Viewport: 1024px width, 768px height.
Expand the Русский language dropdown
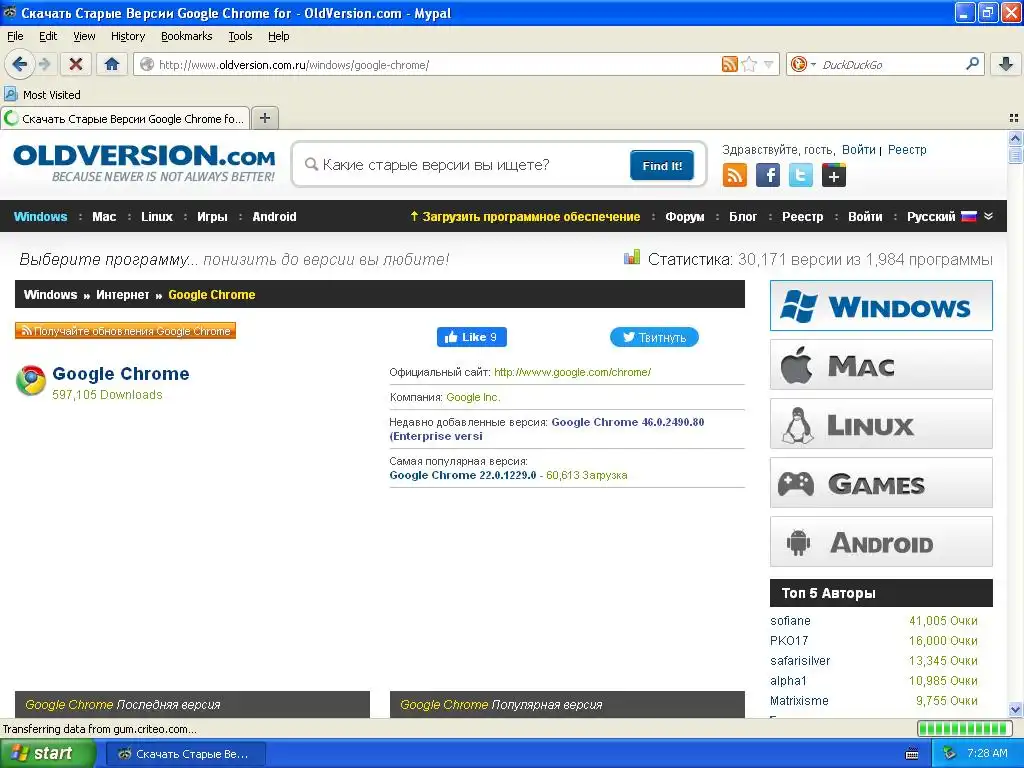pyautogui.click(x=949, y=216)
